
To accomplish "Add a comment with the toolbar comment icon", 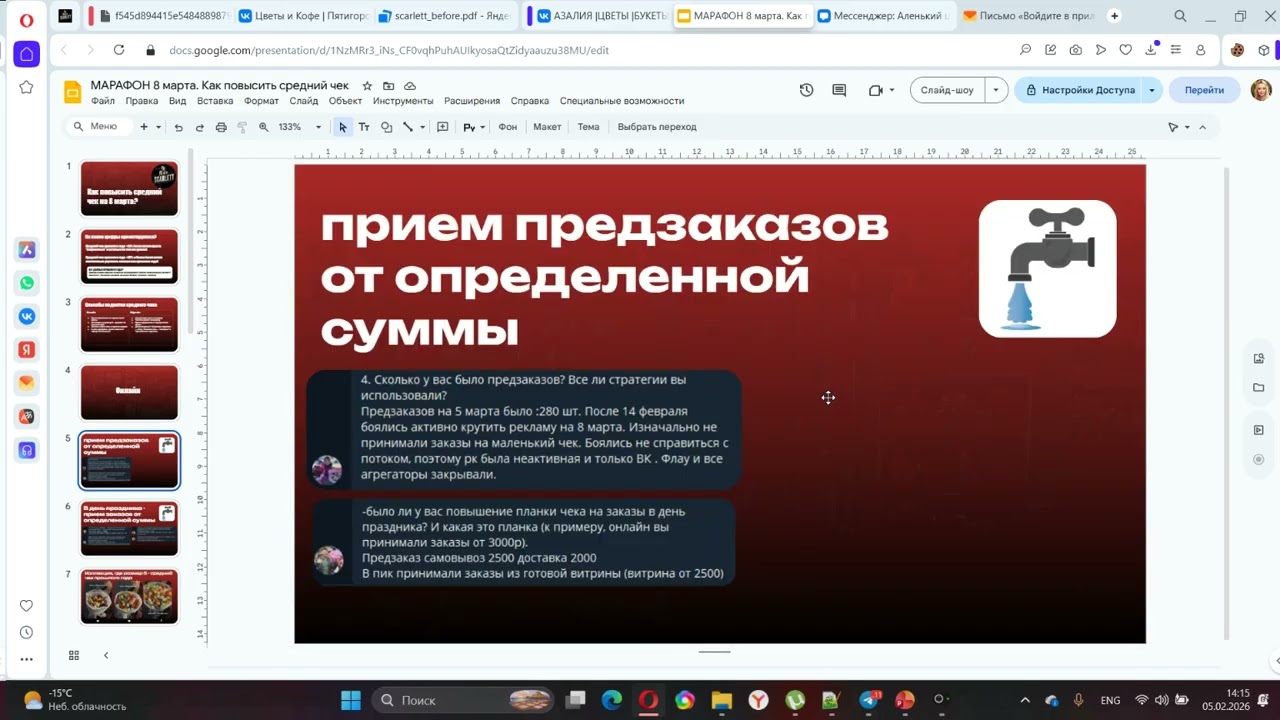I will pyautogui.click(x=443, y=127).
